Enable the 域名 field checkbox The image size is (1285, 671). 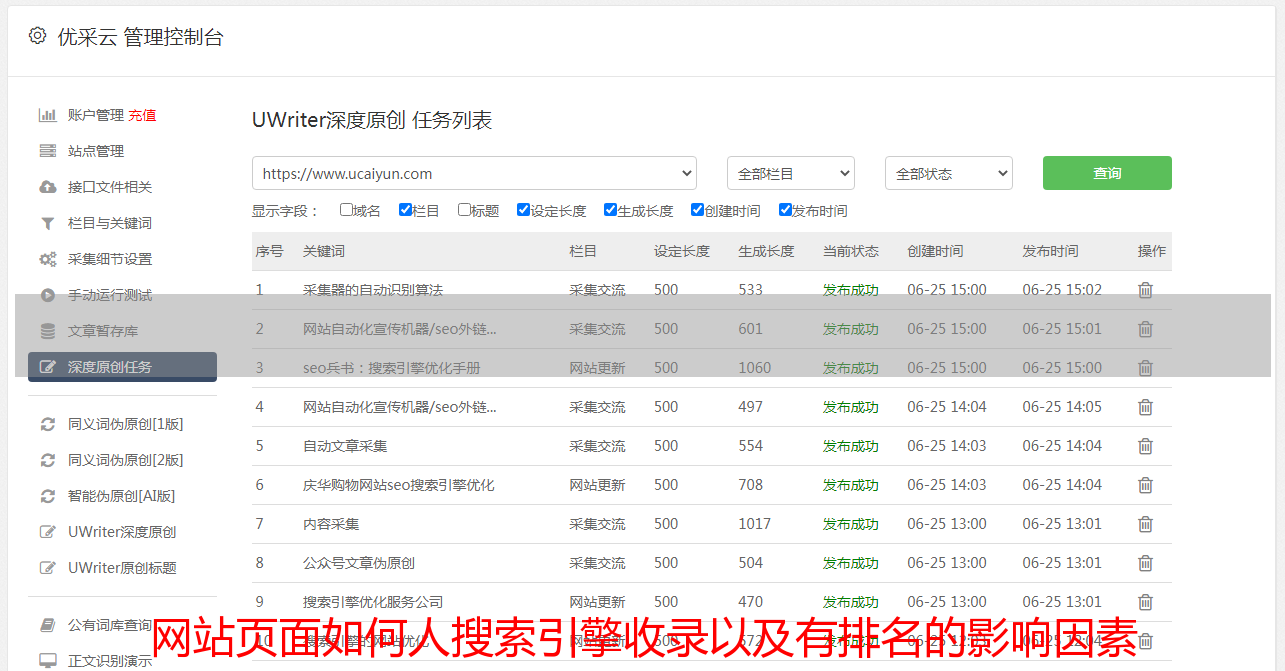click(346, 210)
